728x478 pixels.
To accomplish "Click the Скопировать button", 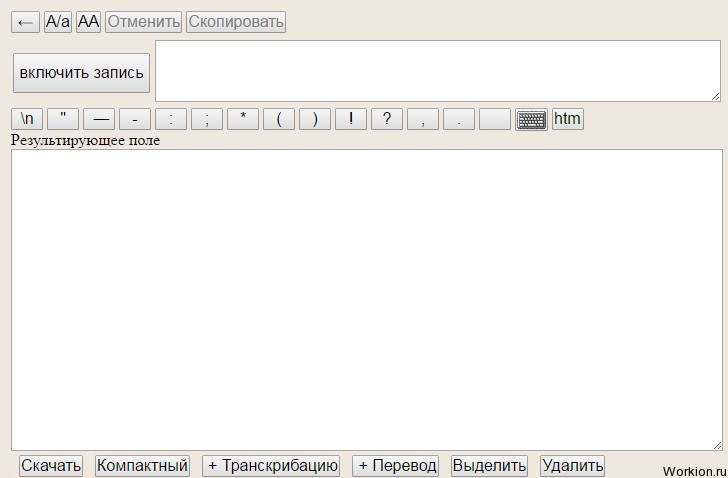I will coord(236,22).
